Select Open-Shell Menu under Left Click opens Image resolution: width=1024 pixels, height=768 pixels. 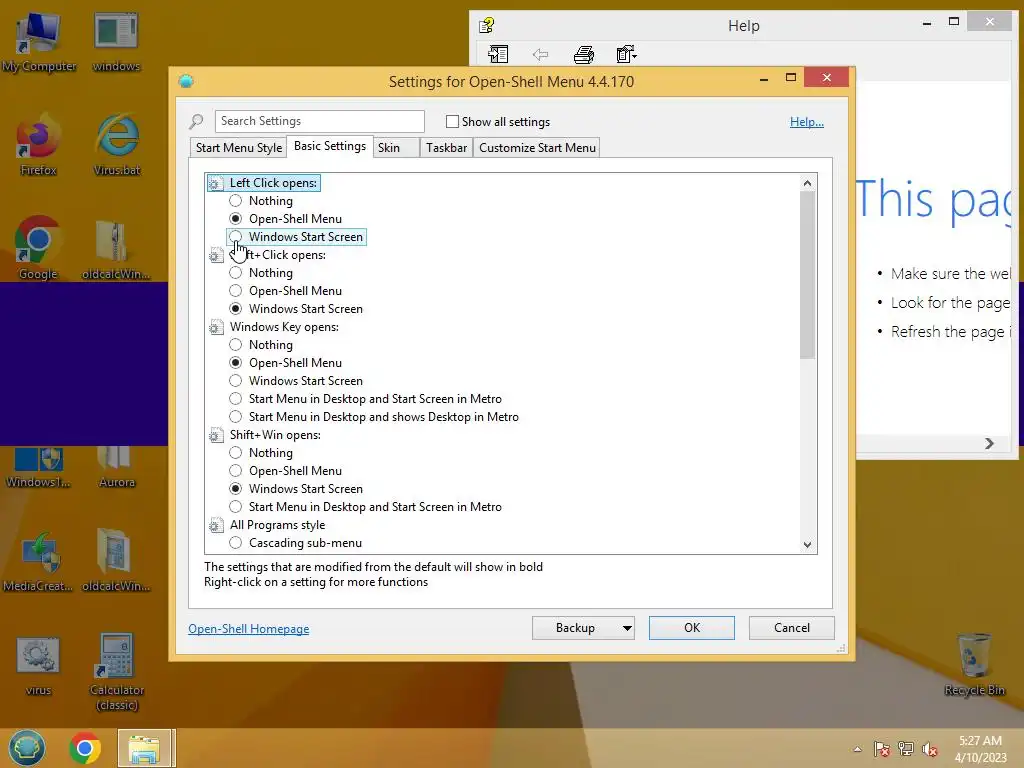pos(236,219)
